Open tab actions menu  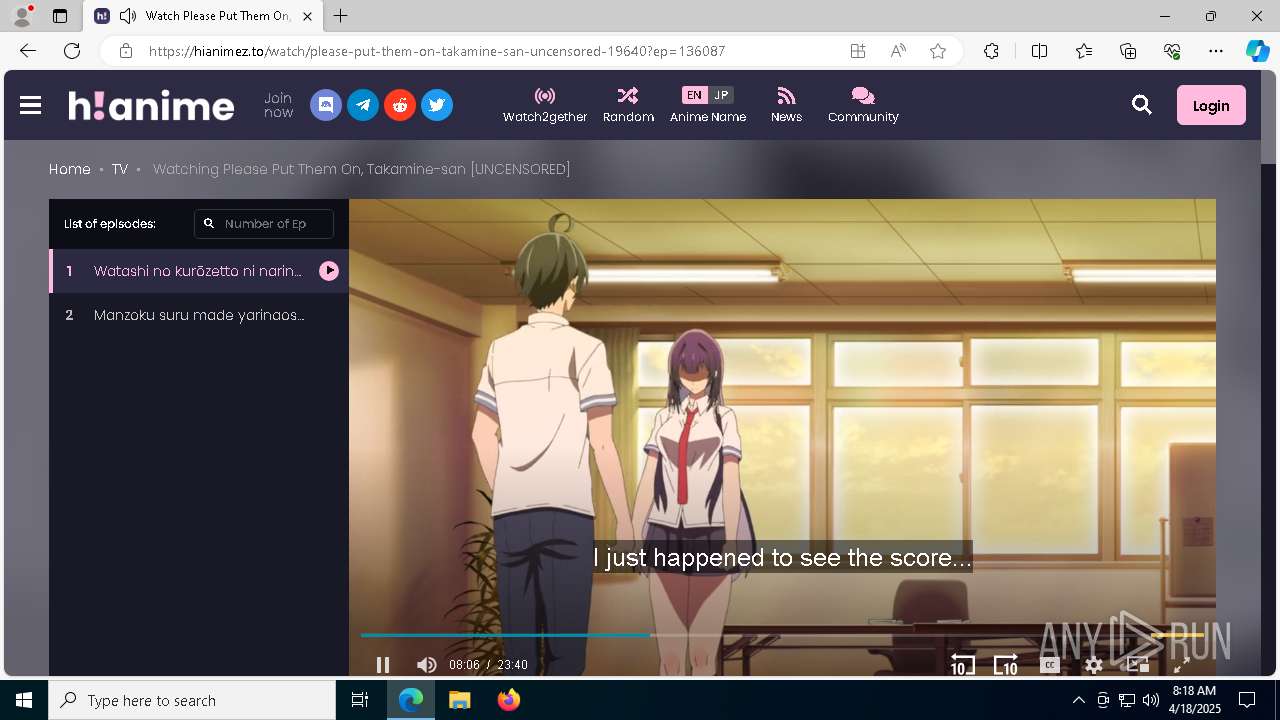60,16
